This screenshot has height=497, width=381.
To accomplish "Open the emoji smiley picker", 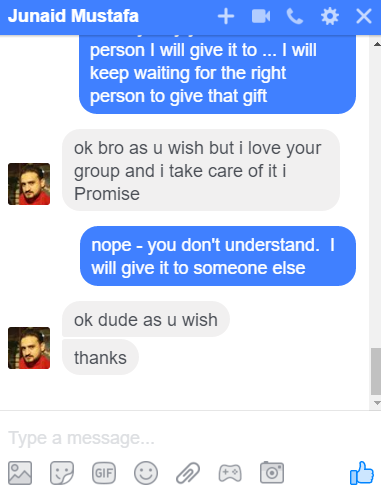I will pyautogui.click(x=146, y=473).
